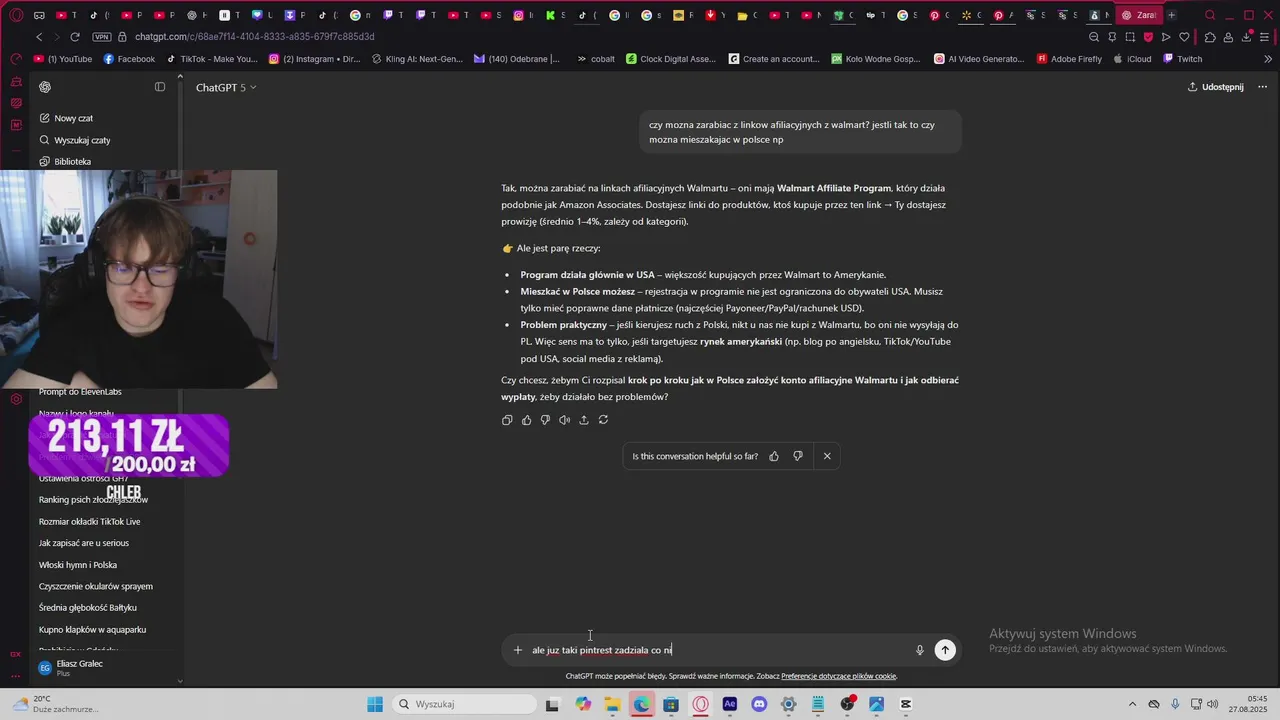
Task: Dismiss the 'Is this conversation helpful' prompt
Action: coord(827,456)
